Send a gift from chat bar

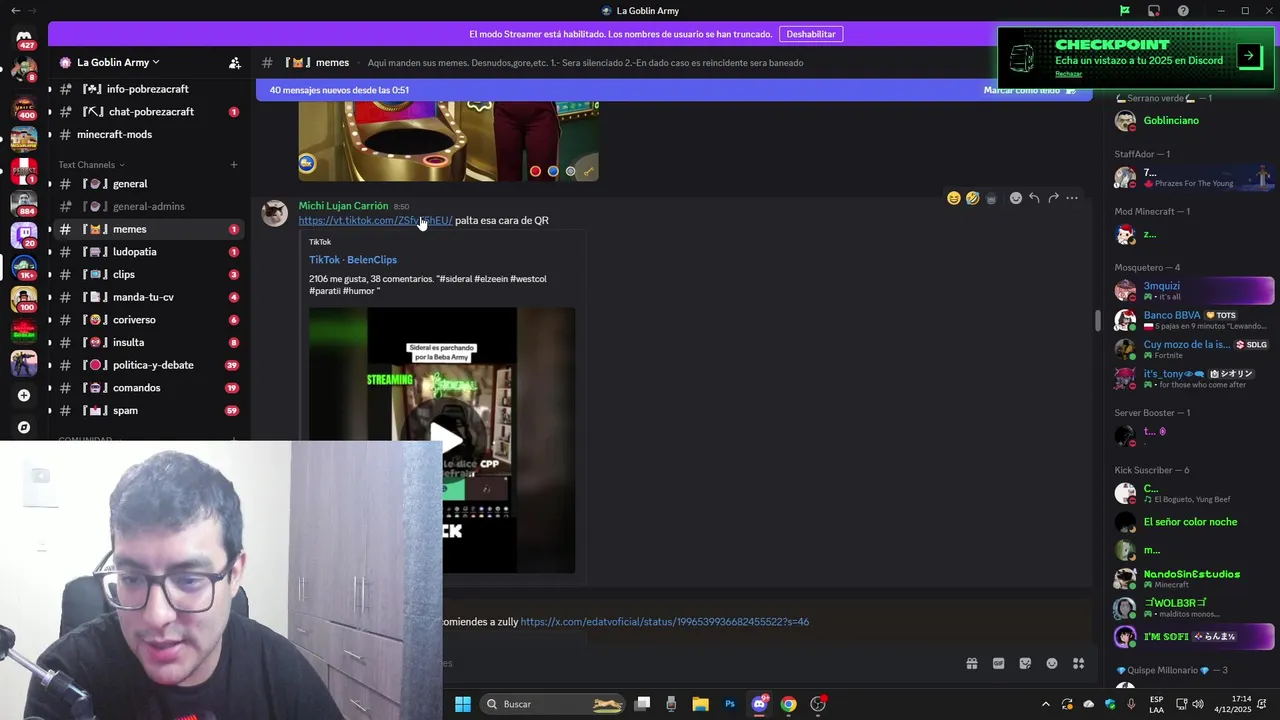click(971, 663)
